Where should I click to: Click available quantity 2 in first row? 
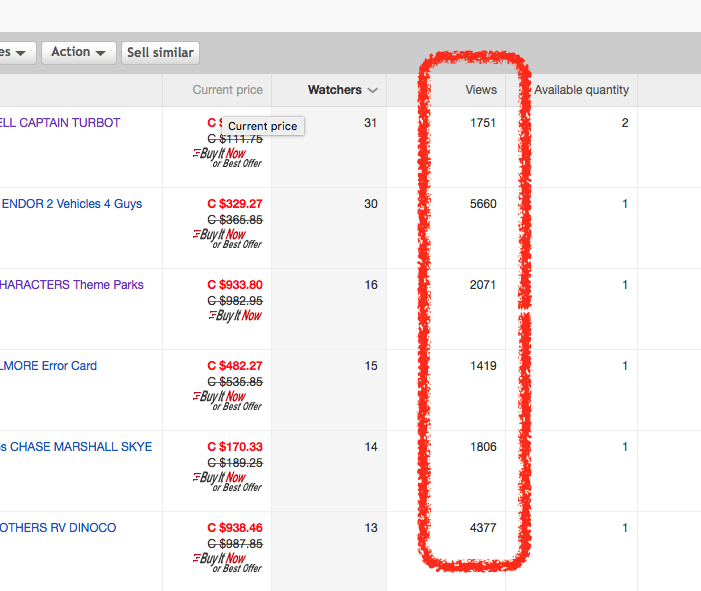pos(625,123)
